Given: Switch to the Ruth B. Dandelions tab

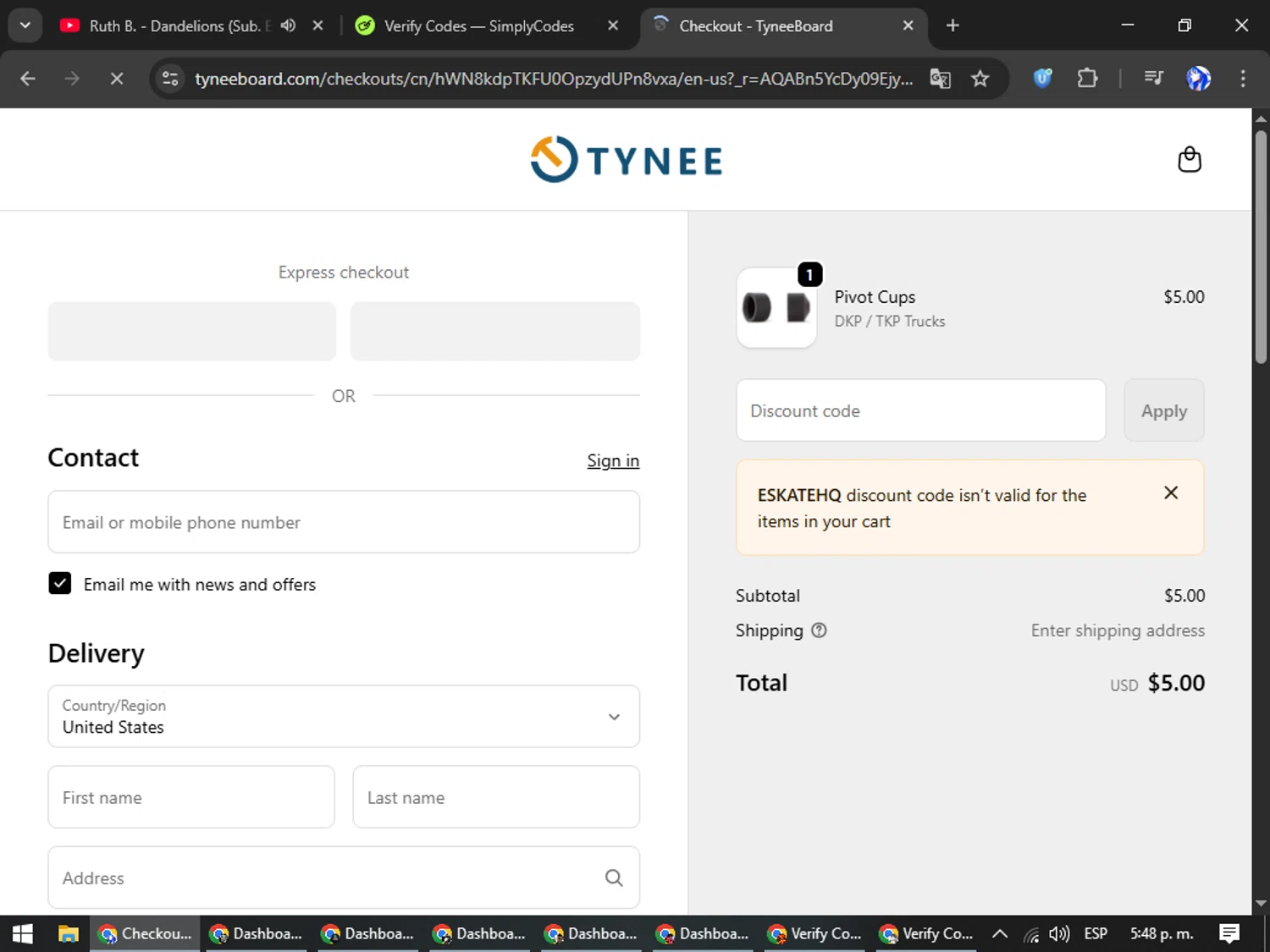Looking at the screenshot, I should coord(178,25).
